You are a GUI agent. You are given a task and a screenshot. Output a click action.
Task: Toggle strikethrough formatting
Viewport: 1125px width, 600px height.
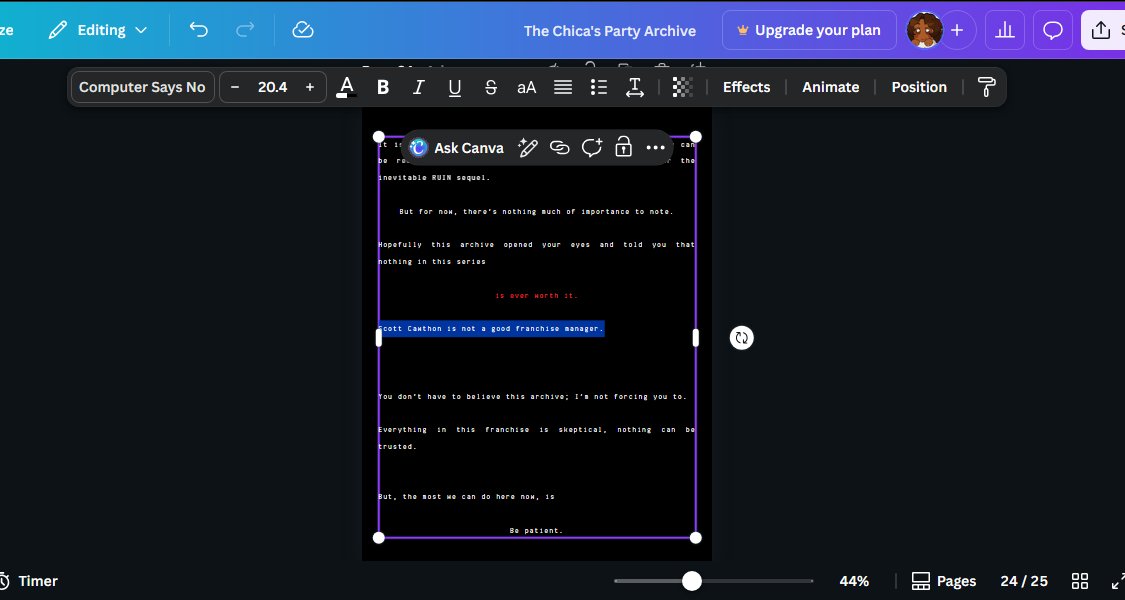click(491, 87)
